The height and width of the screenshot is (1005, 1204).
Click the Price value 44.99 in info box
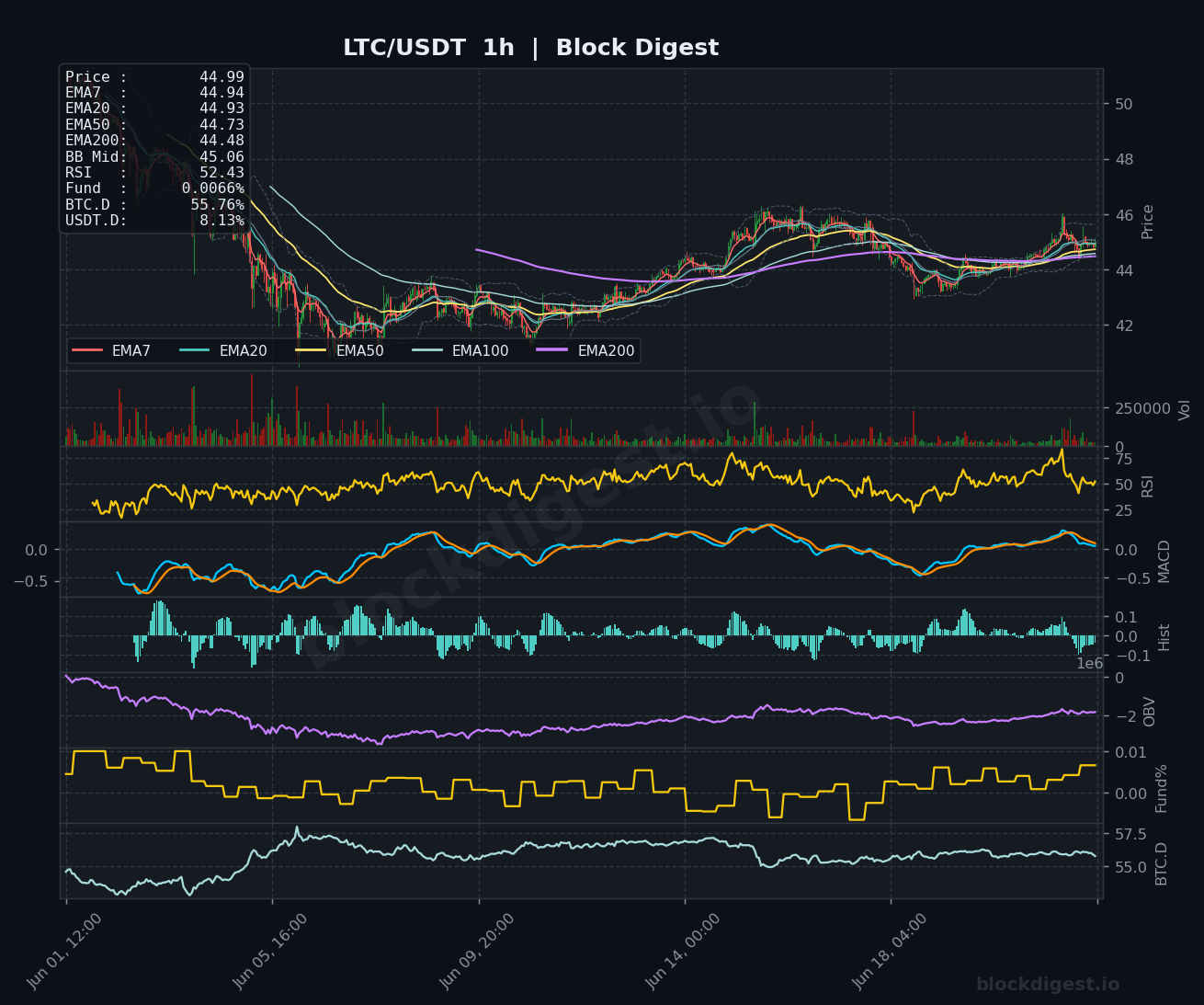coord(221,77)
